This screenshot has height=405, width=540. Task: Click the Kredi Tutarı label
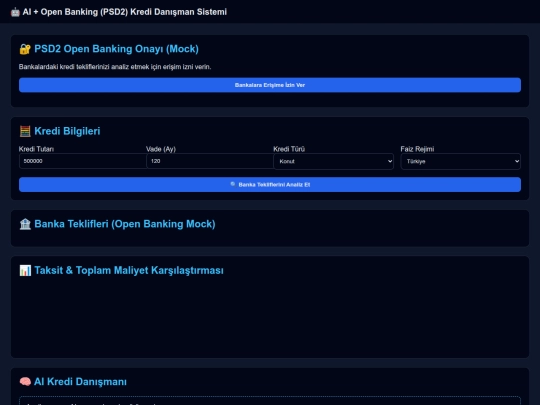click(x=36, y=149)
